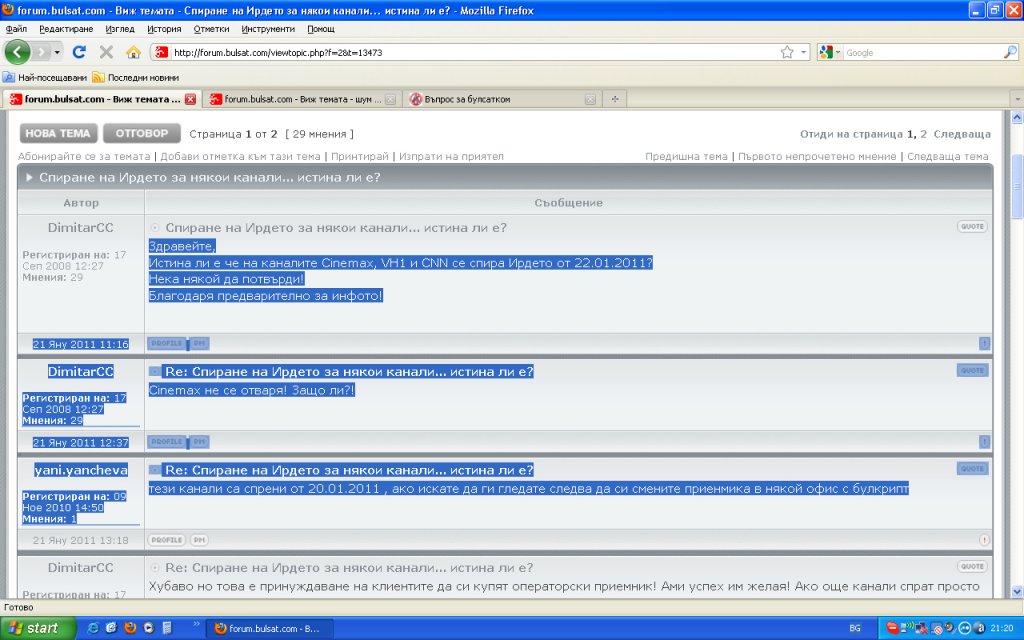Open PROFILE under the 11:16 post
This screenshot has width=1024, height=640.
(x=167, y=343)
